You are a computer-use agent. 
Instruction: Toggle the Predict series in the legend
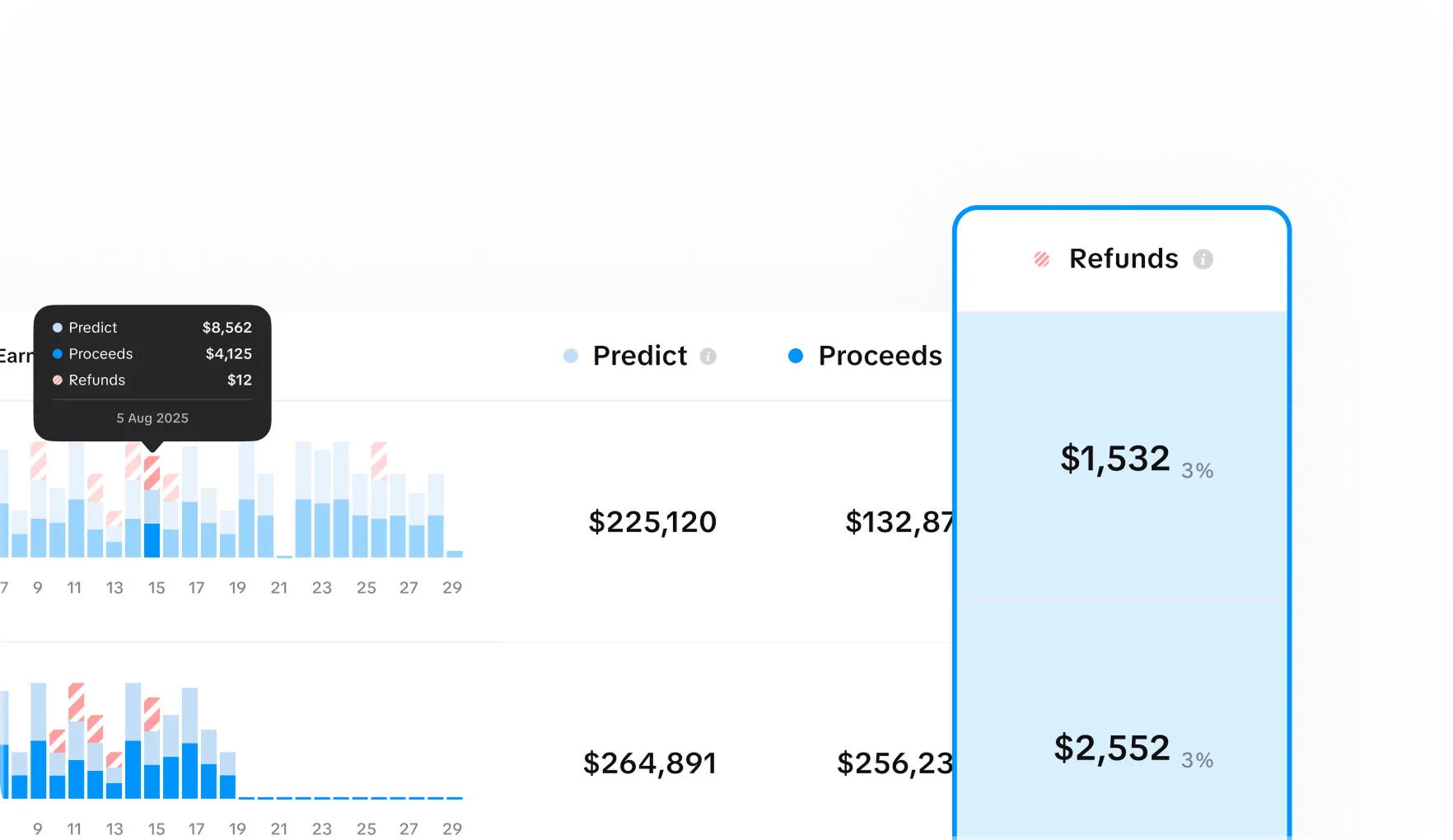tap(639, 356)
